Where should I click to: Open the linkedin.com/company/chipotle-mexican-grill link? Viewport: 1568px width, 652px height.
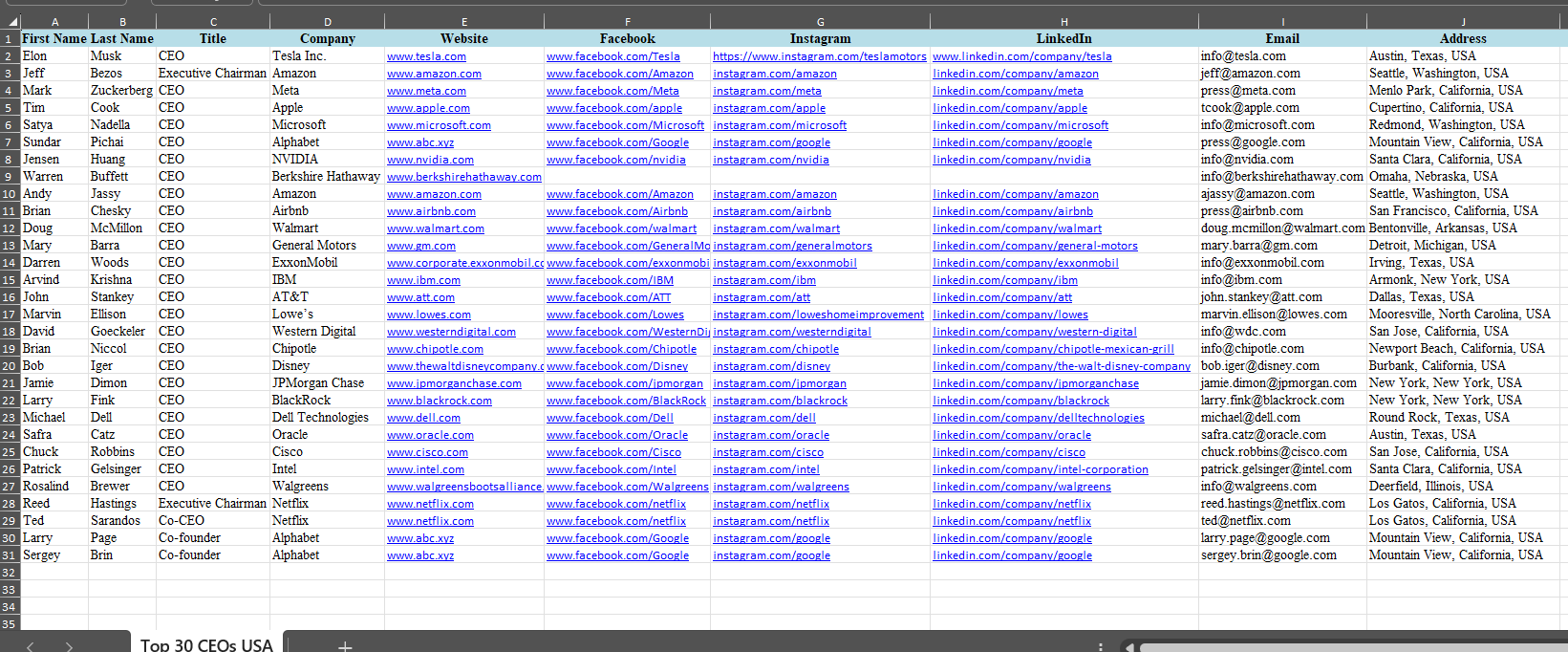(1054, 349)
